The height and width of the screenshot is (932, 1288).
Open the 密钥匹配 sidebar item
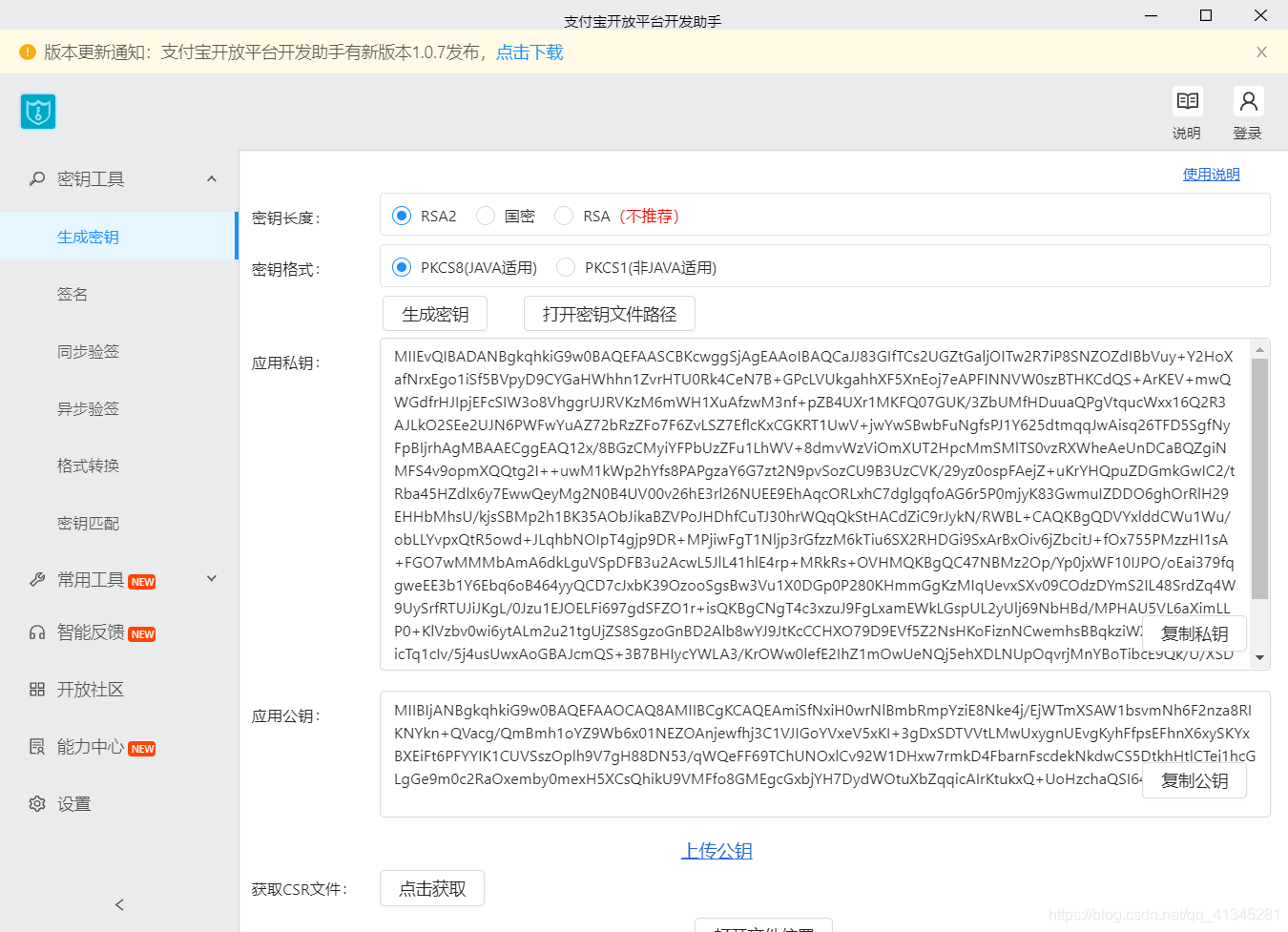coord(88,523)
